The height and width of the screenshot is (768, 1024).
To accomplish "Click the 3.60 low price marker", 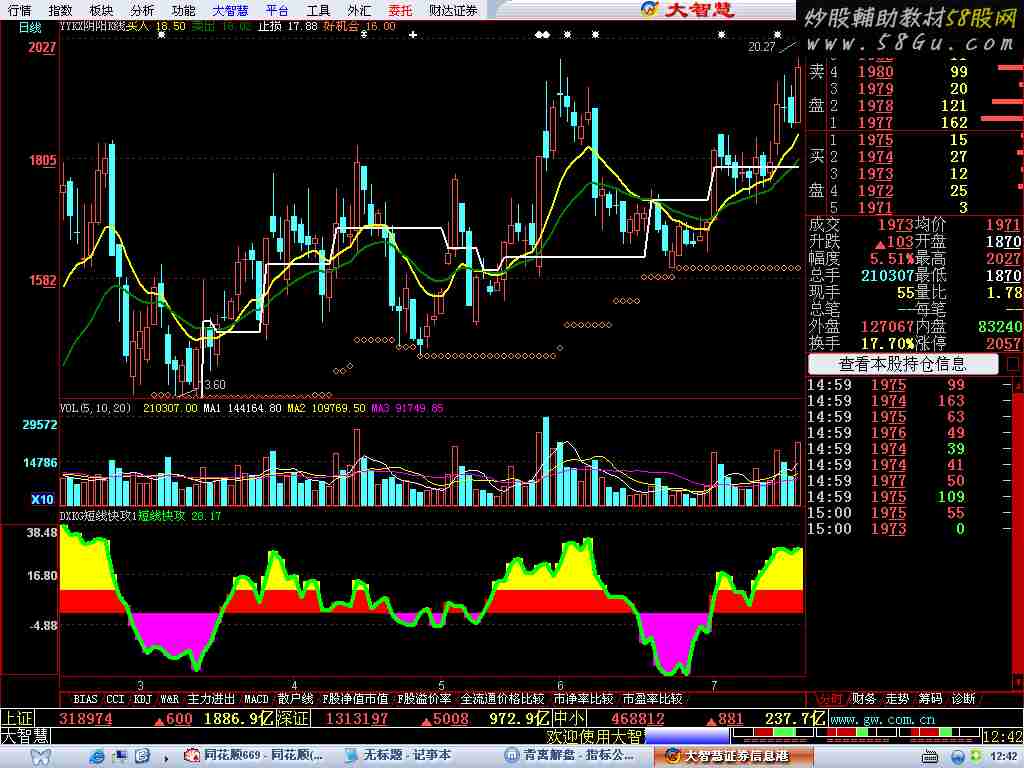I will coord(215,385).
